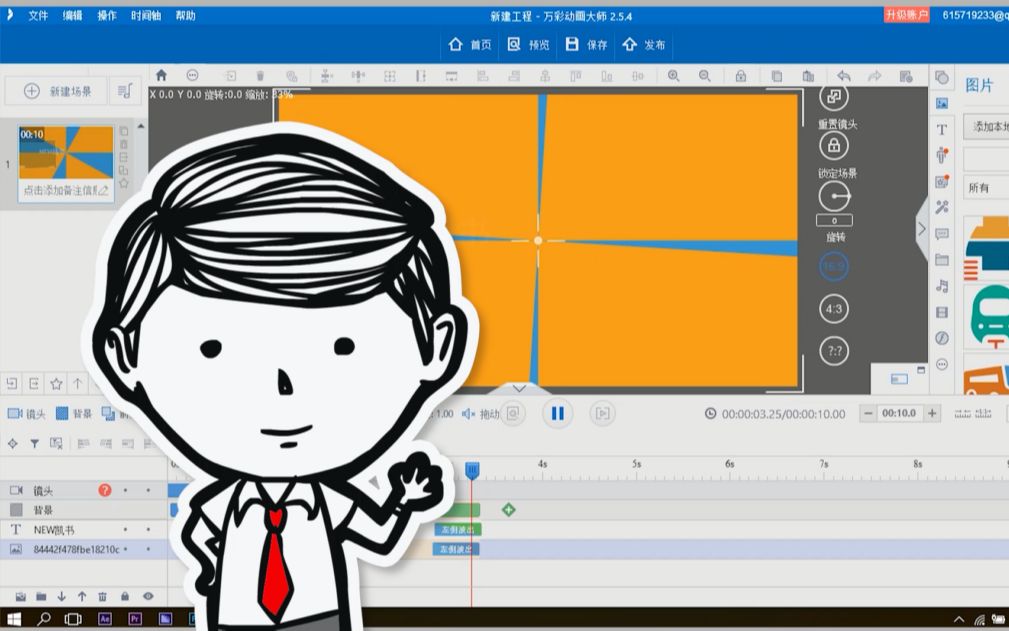
Task: Toggle the 锁定场景 lock scene button
Action: pos(834,145)
